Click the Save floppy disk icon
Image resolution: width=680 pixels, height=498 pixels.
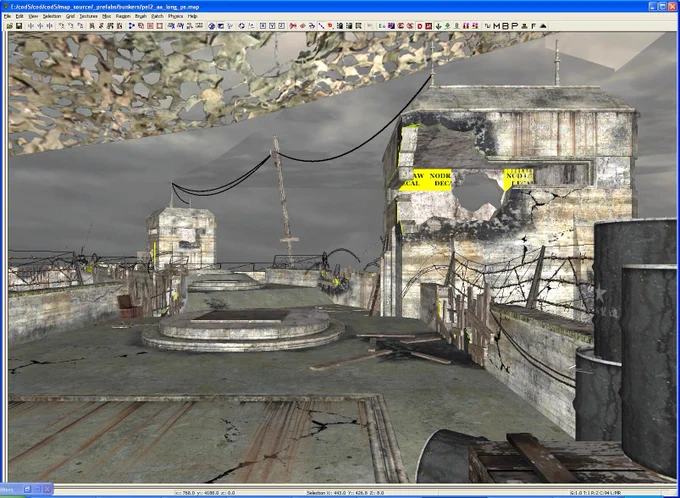pyautogui.click(x=19, y=26)
